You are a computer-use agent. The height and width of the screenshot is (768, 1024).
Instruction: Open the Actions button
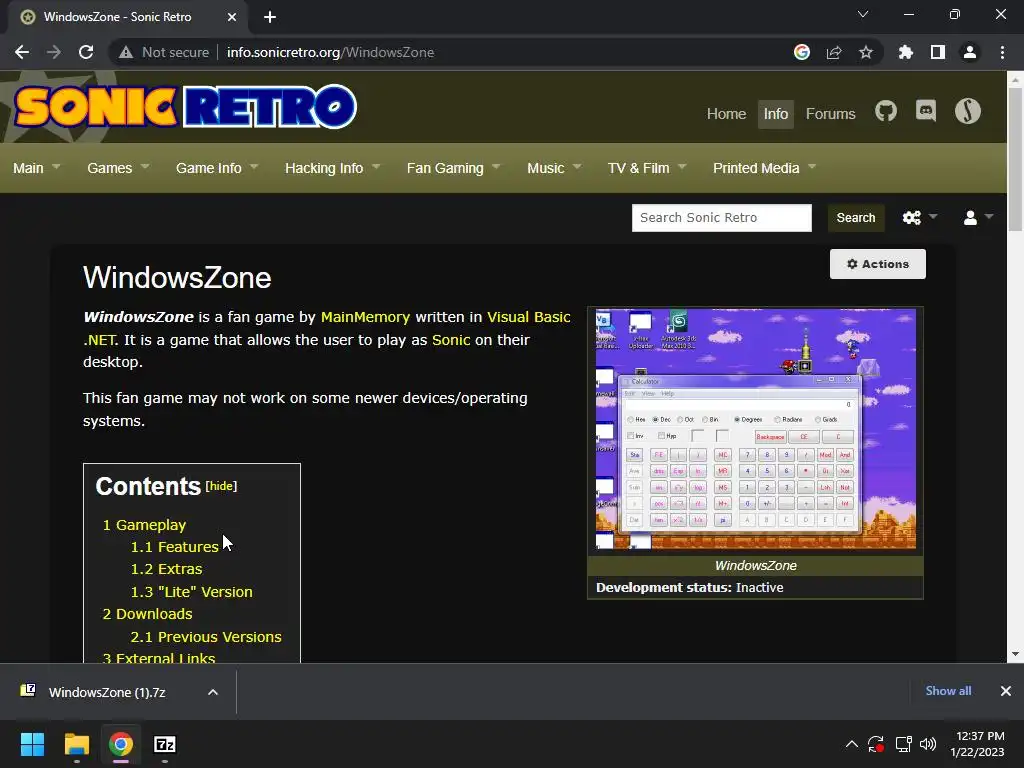[x=878, y=264]
